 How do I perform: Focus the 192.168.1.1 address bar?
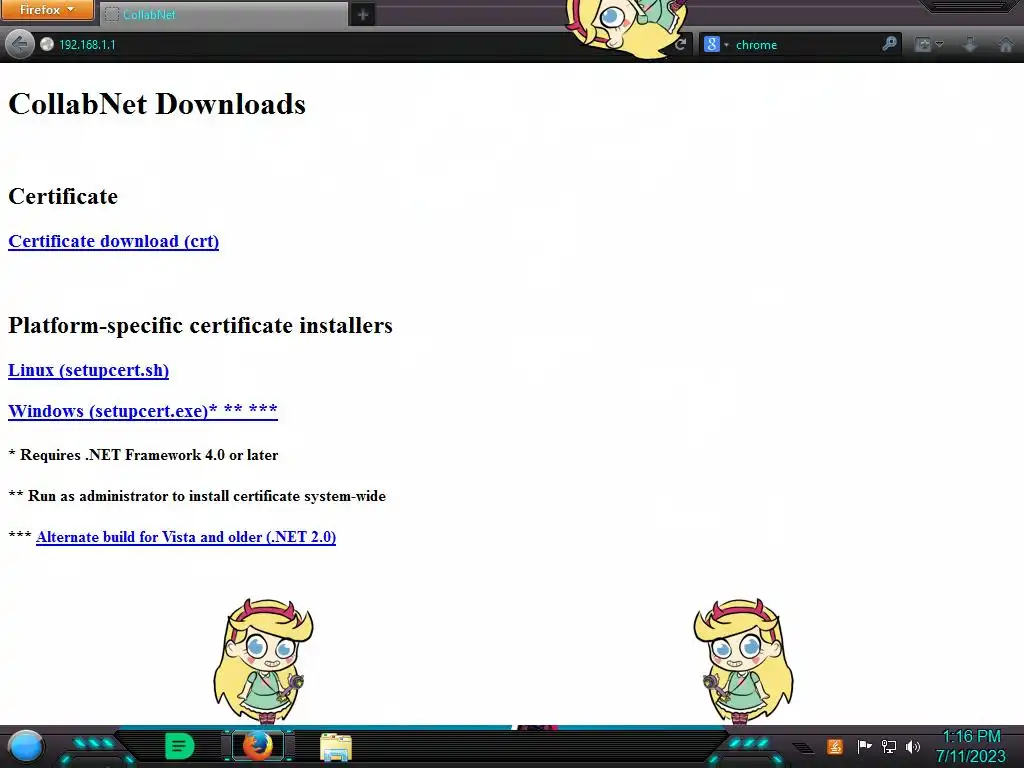tap(353, 44)
